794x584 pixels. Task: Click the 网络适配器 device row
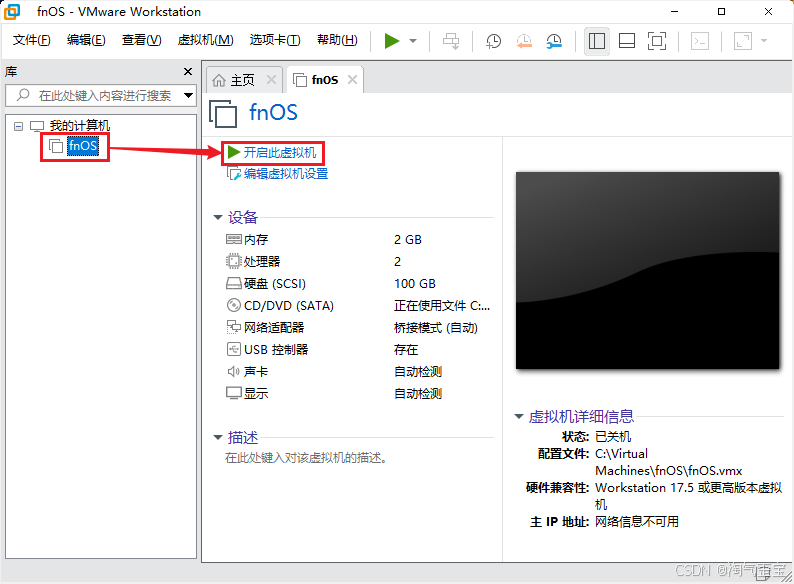point(358,328)
